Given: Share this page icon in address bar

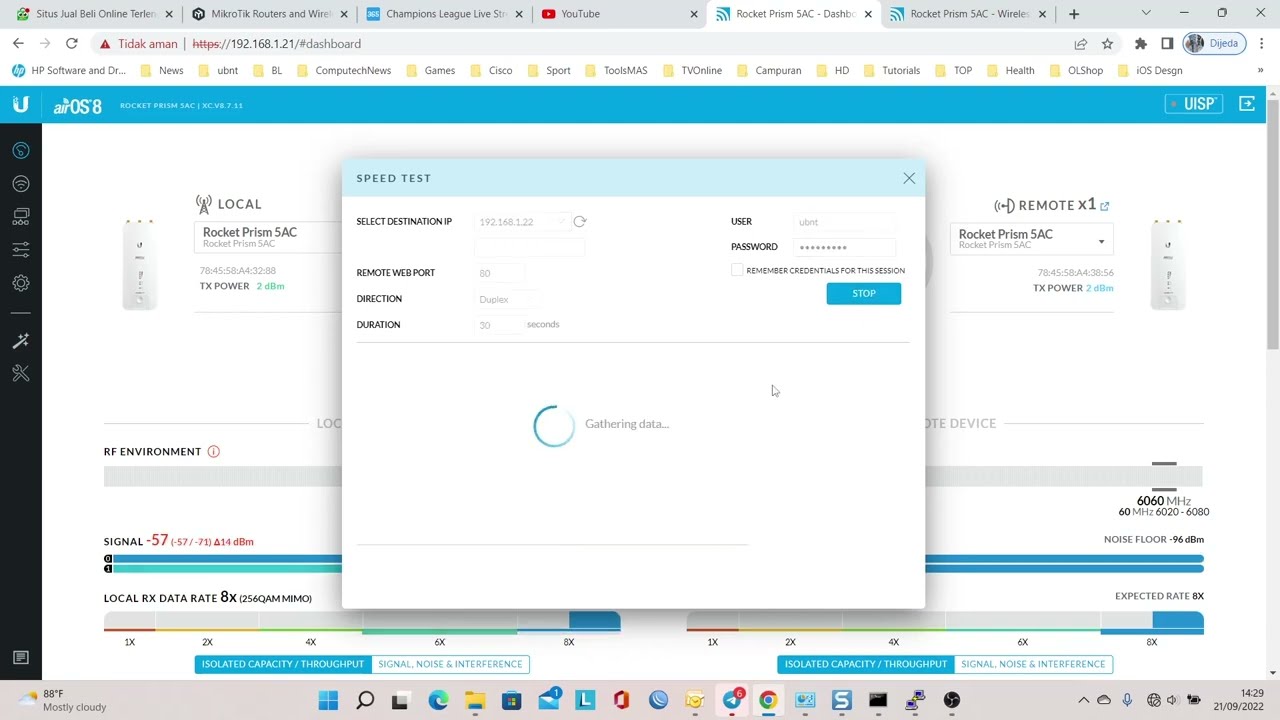Looking at the screenshot, I should (x=1081, y=44).
